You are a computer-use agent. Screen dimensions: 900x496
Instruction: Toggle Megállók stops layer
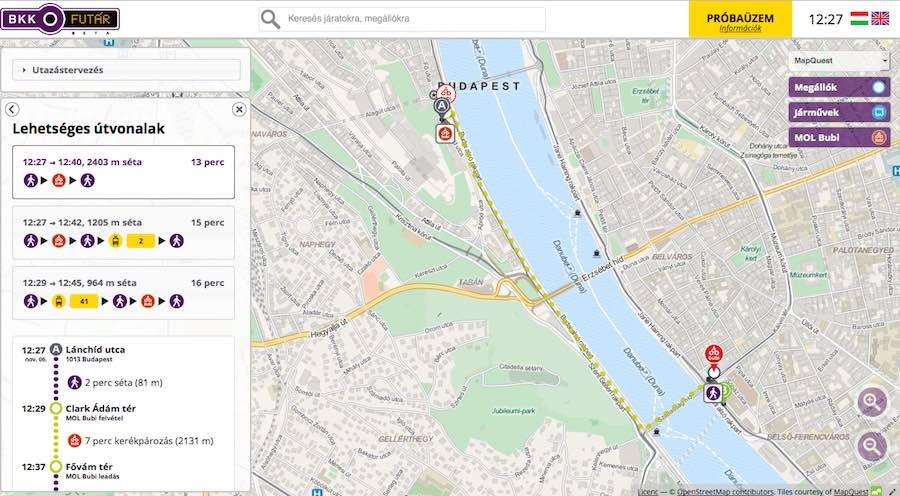838,87
